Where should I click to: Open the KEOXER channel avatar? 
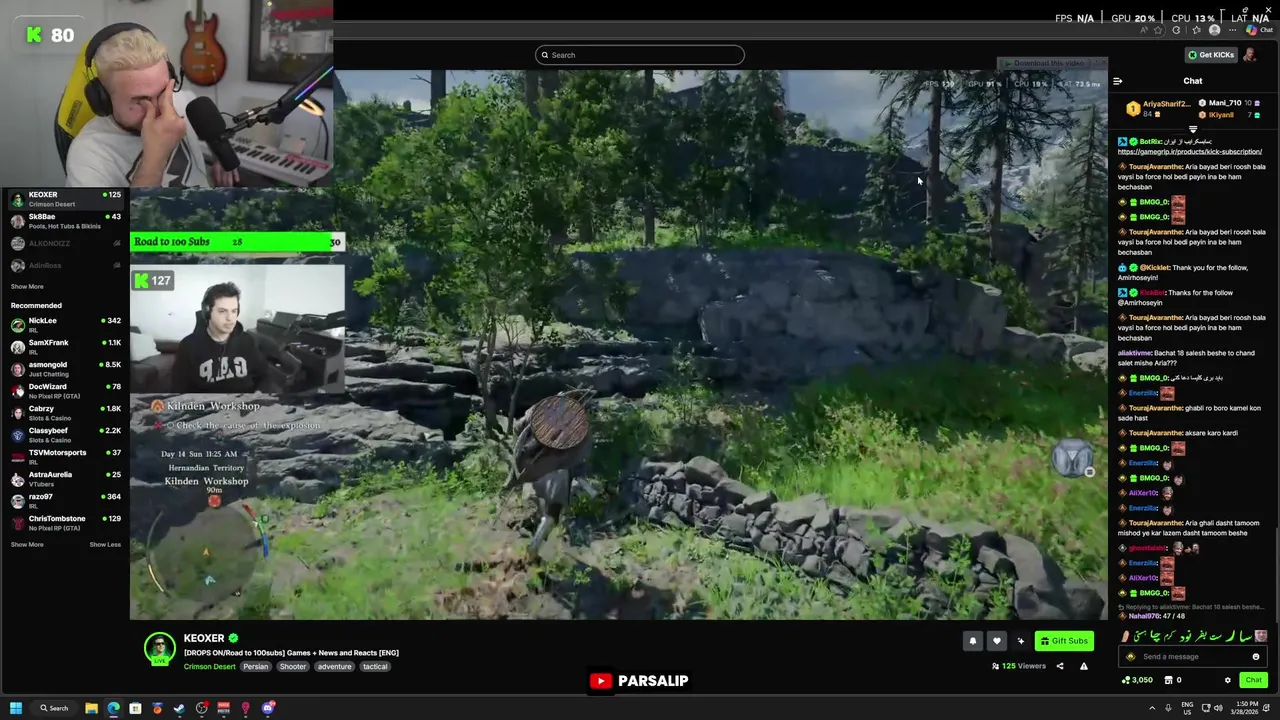pos(160,650)
